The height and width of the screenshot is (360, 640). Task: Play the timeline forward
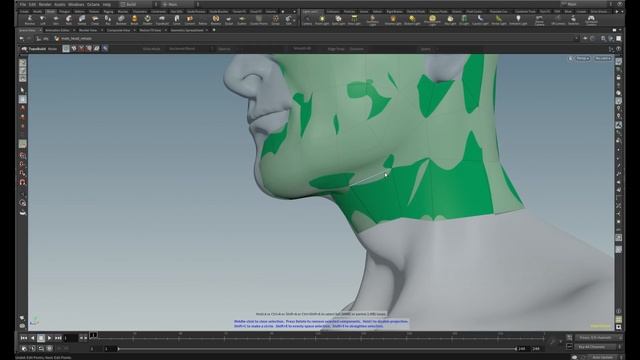(x=49, y=338)
